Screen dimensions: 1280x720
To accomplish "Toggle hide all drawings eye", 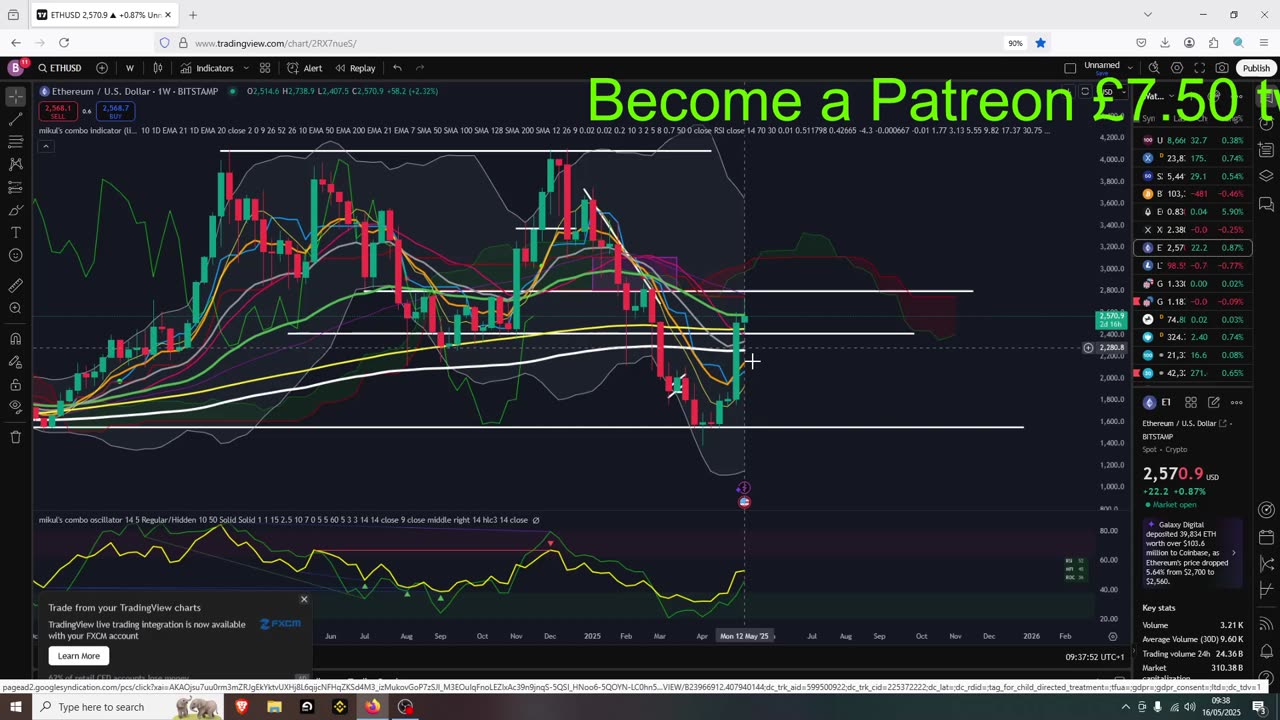I will tap(15, 407).
